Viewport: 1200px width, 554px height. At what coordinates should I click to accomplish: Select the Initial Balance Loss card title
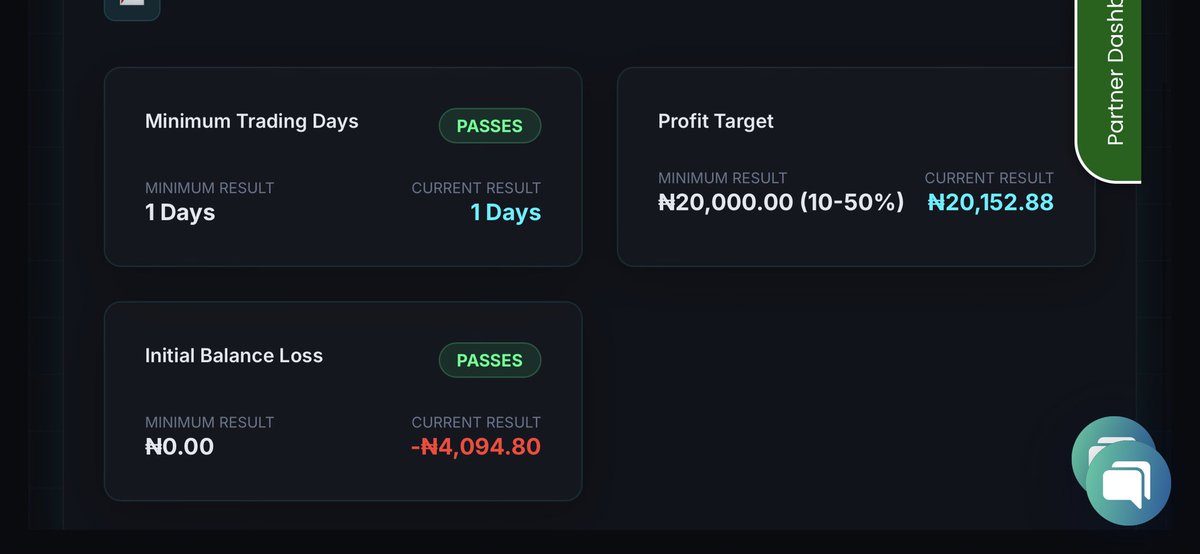tap(234, 356)
